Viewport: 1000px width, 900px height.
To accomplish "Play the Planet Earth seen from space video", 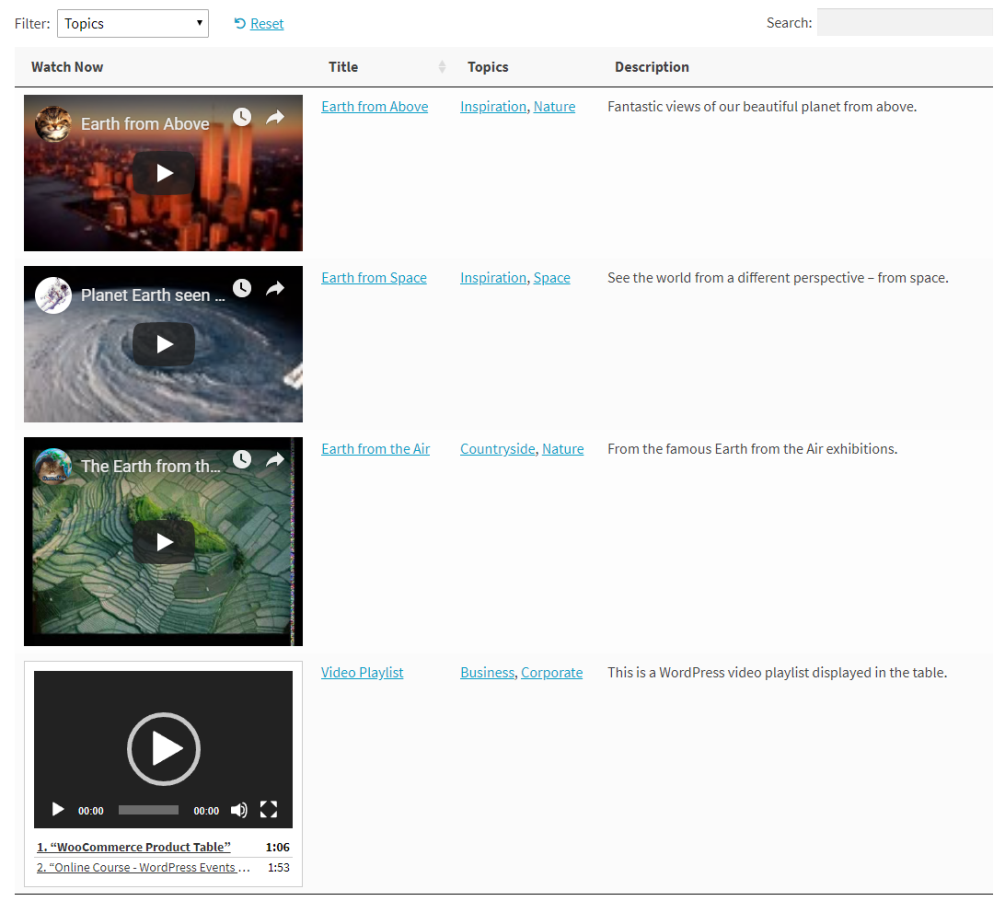I will coord(164,344).
